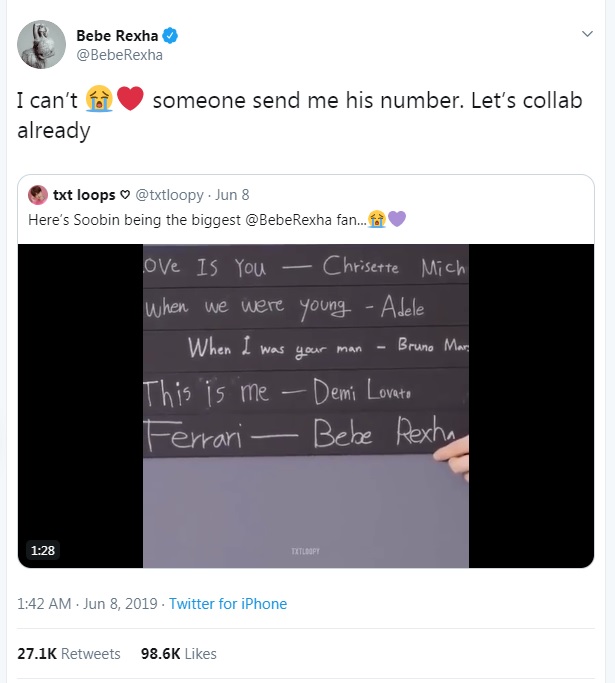The image size is (615, 683).
Task: Click the txt loops small avatar
Action: 38,194
